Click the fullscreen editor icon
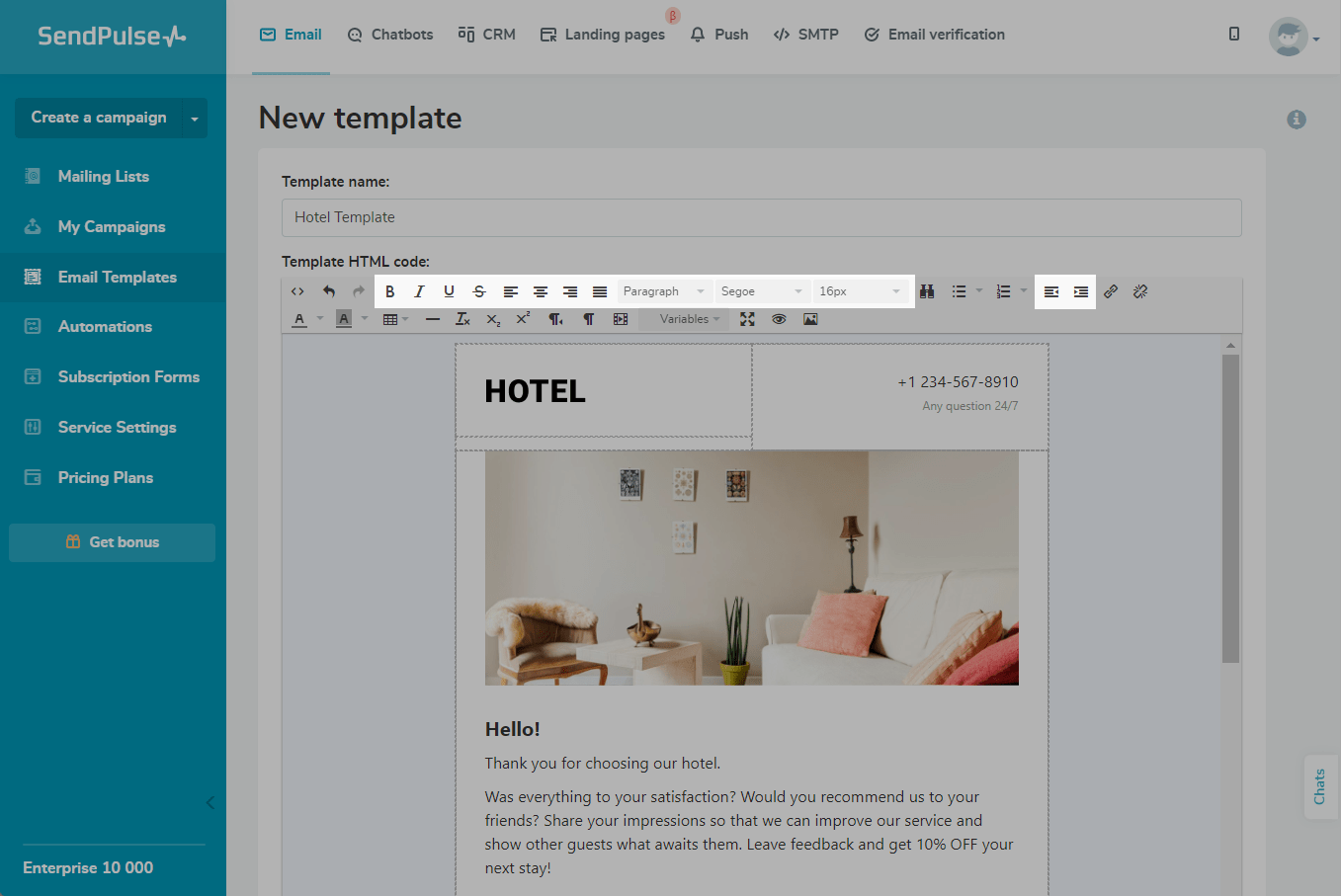 [747, 319]
